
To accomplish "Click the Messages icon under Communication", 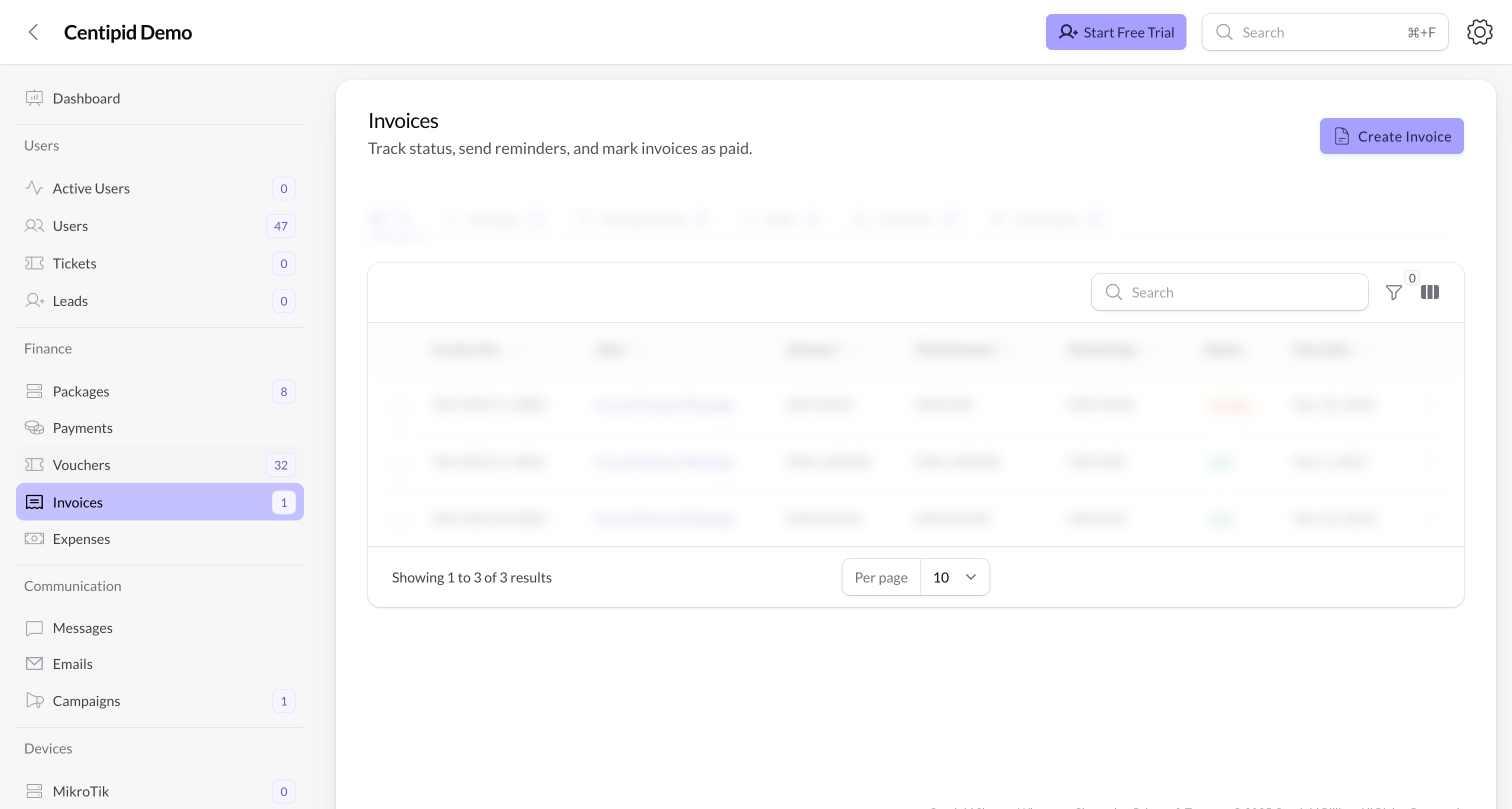I will [33, 627].
